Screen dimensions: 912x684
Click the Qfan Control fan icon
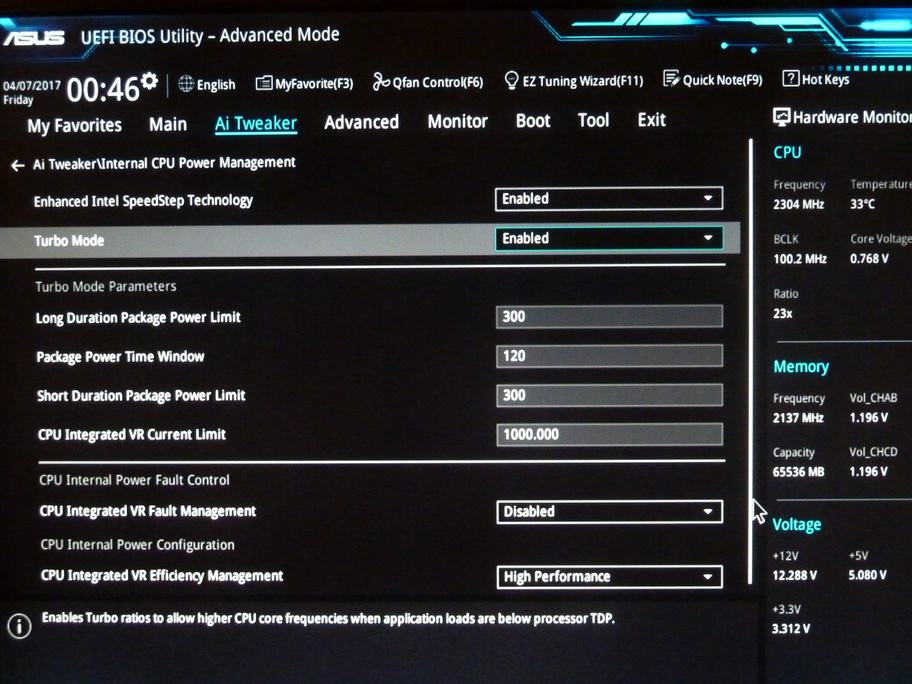(x=381, y=82)
